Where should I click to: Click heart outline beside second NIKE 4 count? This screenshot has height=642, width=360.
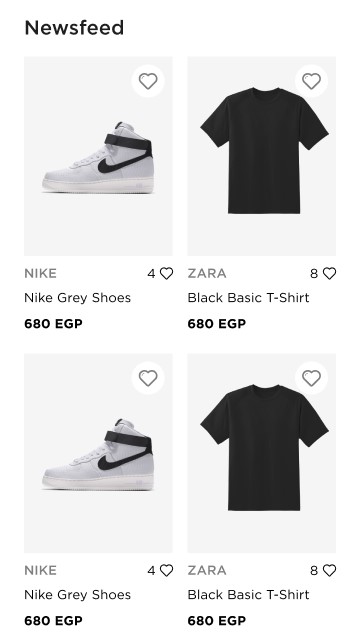166,570
